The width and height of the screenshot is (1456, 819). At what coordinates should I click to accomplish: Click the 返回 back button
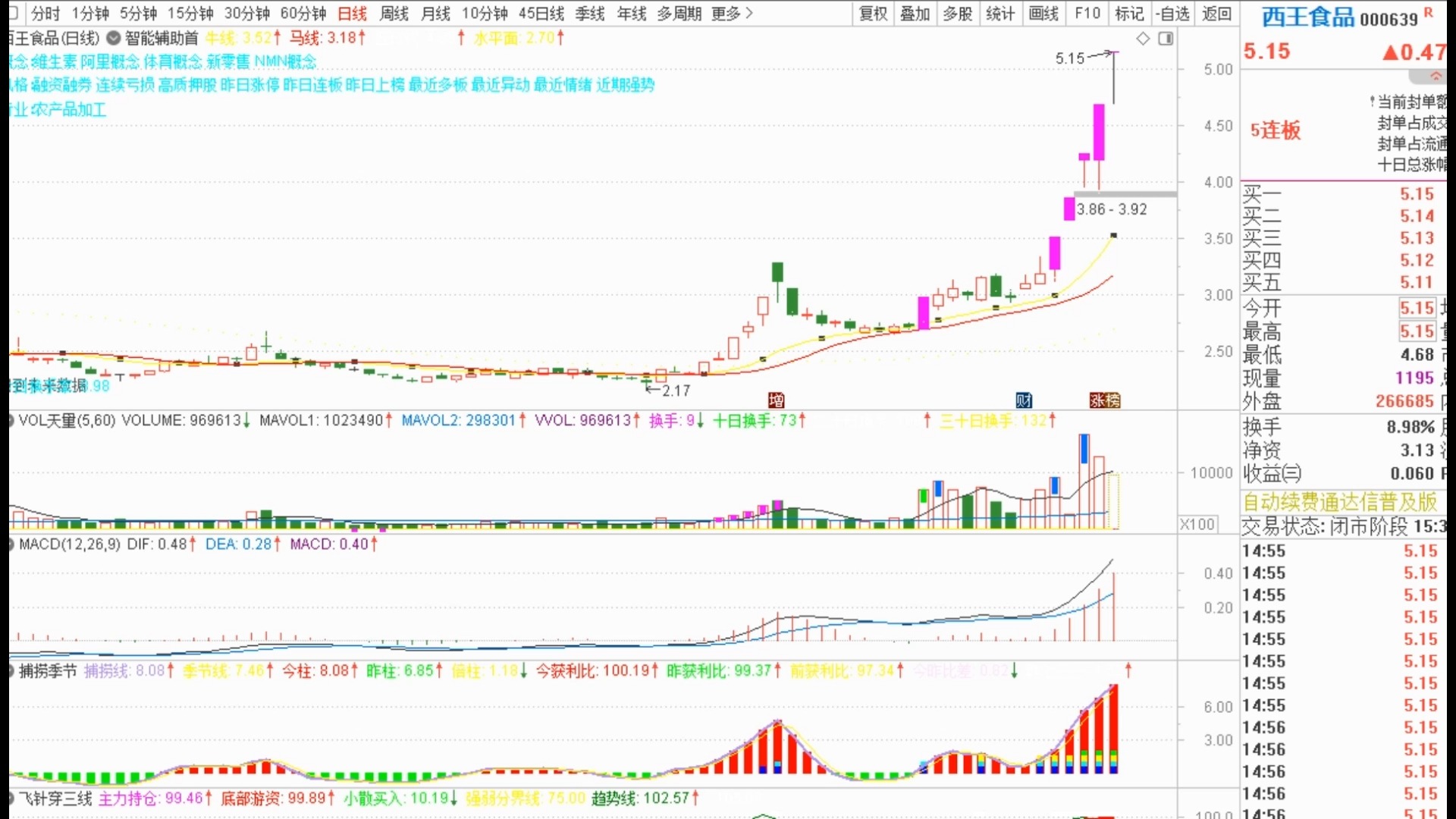pos(1217,14)
